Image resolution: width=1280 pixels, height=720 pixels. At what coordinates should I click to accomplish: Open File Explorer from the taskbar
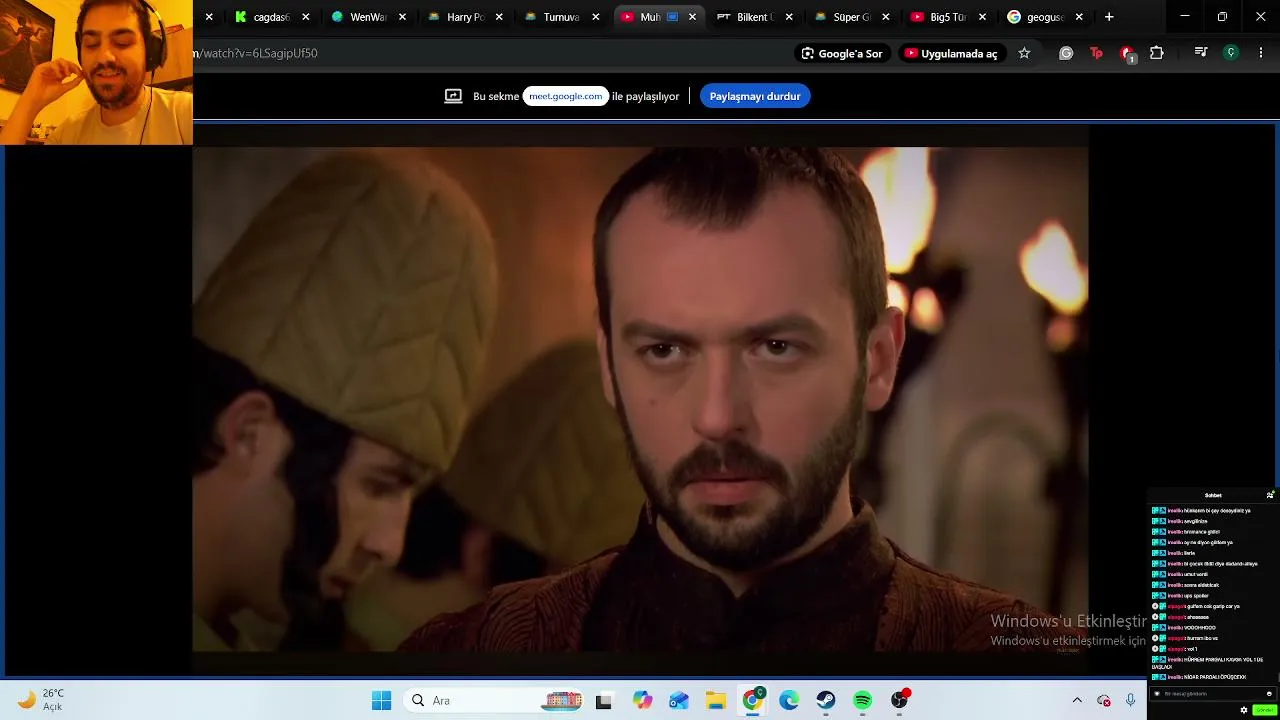pyautogui.click(x=716, y=700)
